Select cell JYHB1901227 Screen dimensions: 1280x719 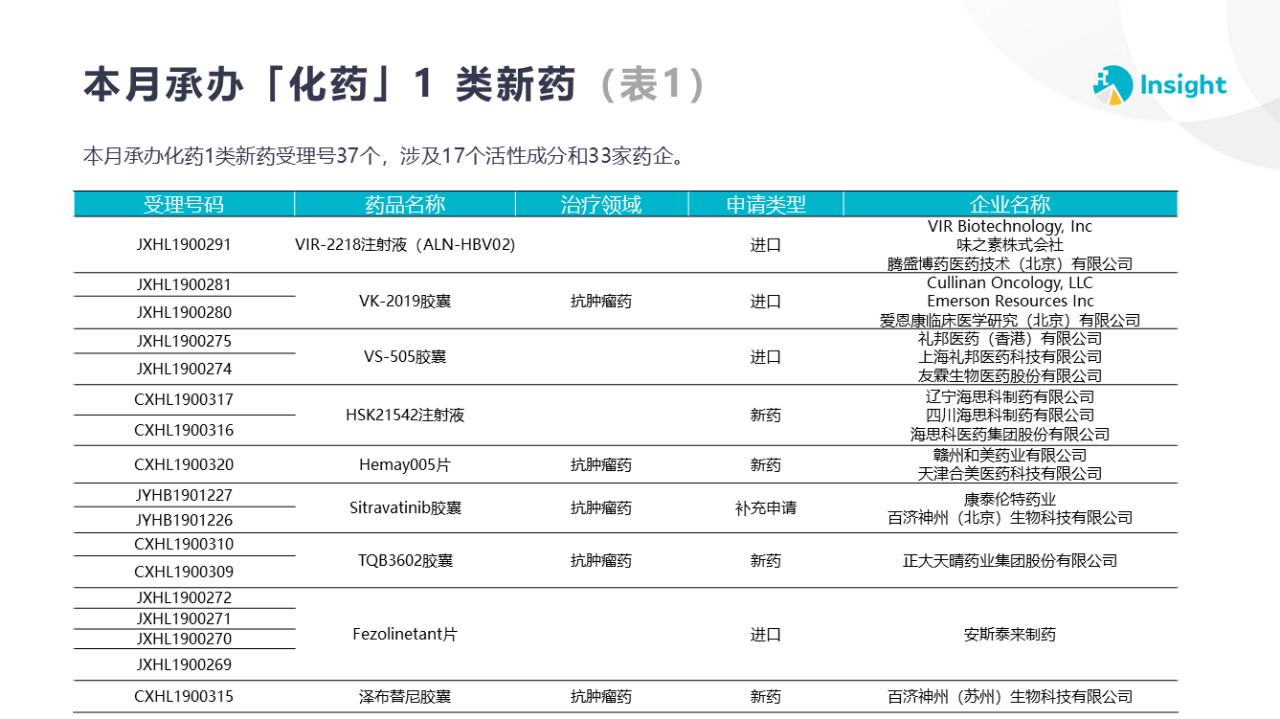coord(184,495)
